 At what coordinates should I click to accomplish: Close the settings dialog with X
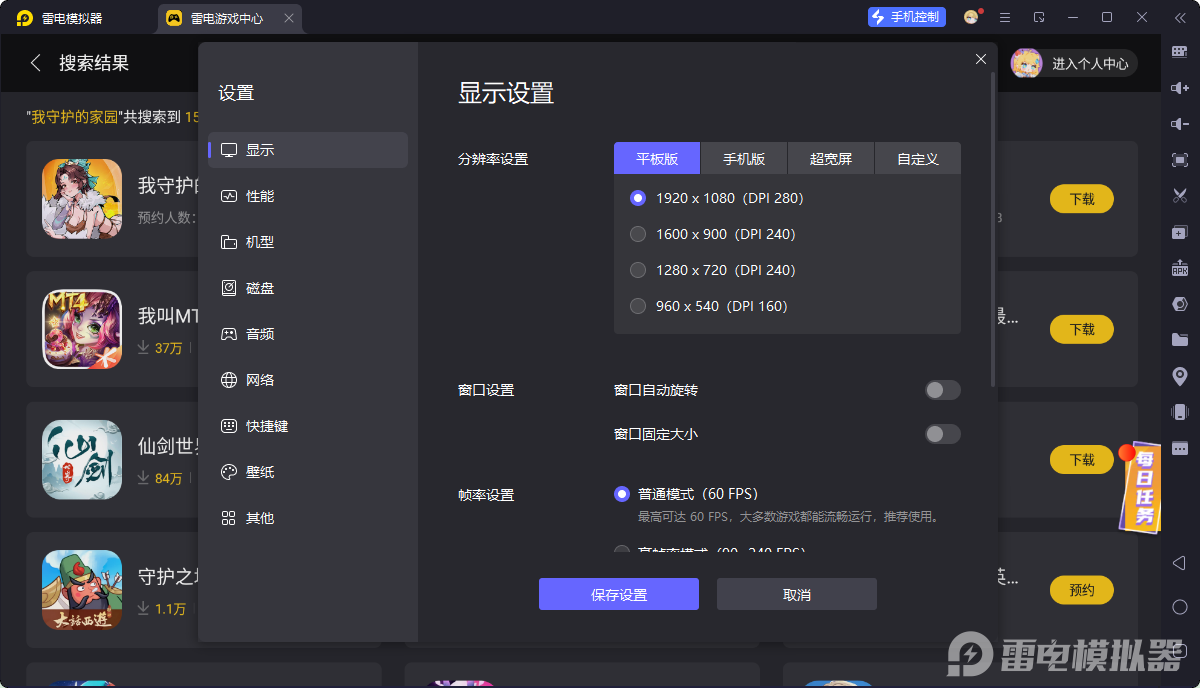981,59
